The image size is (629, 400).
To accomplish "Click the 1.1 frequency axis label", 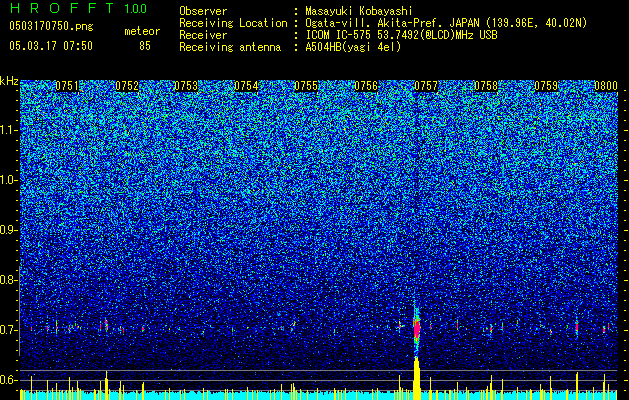I will [x=8, y=130].
